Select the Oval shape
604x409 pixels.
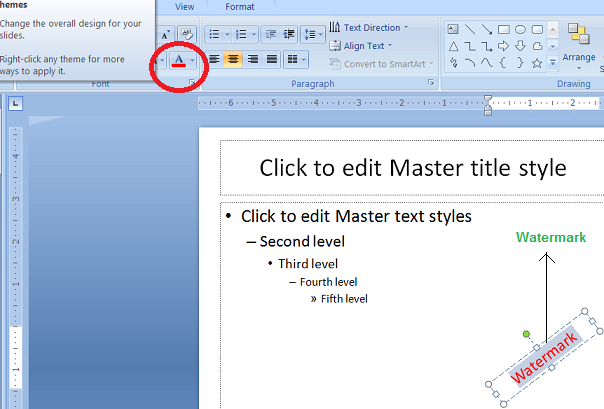coord(520,29)
